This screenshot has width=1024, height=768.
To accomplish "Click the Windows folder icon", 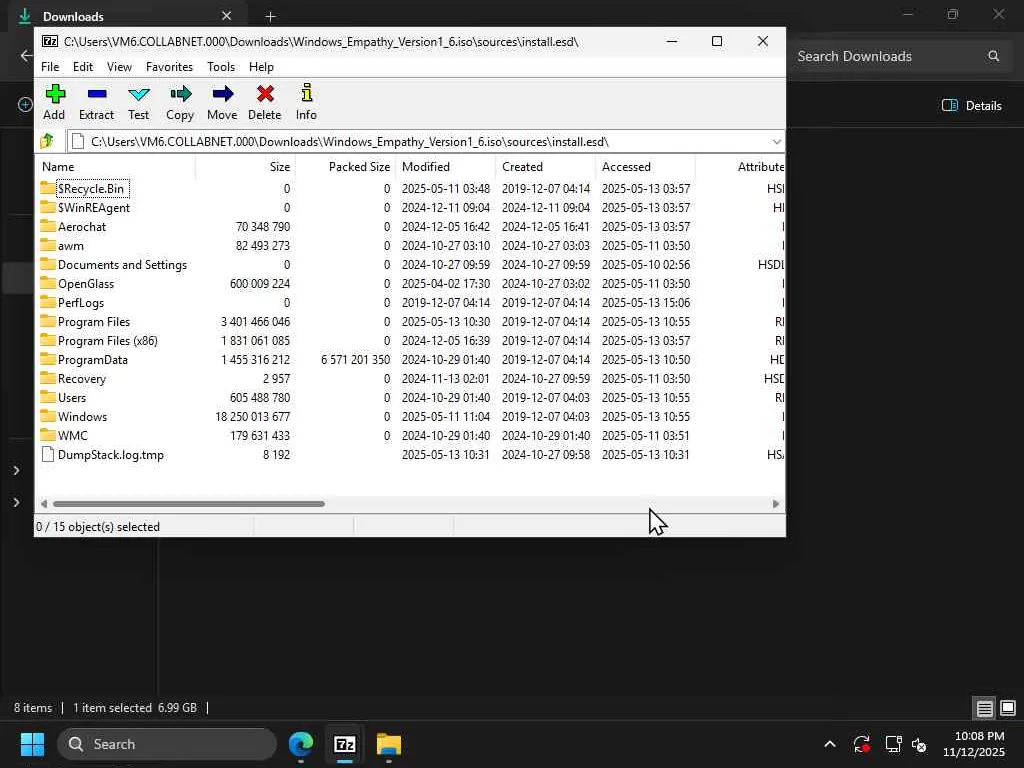I will coord(48,416).
